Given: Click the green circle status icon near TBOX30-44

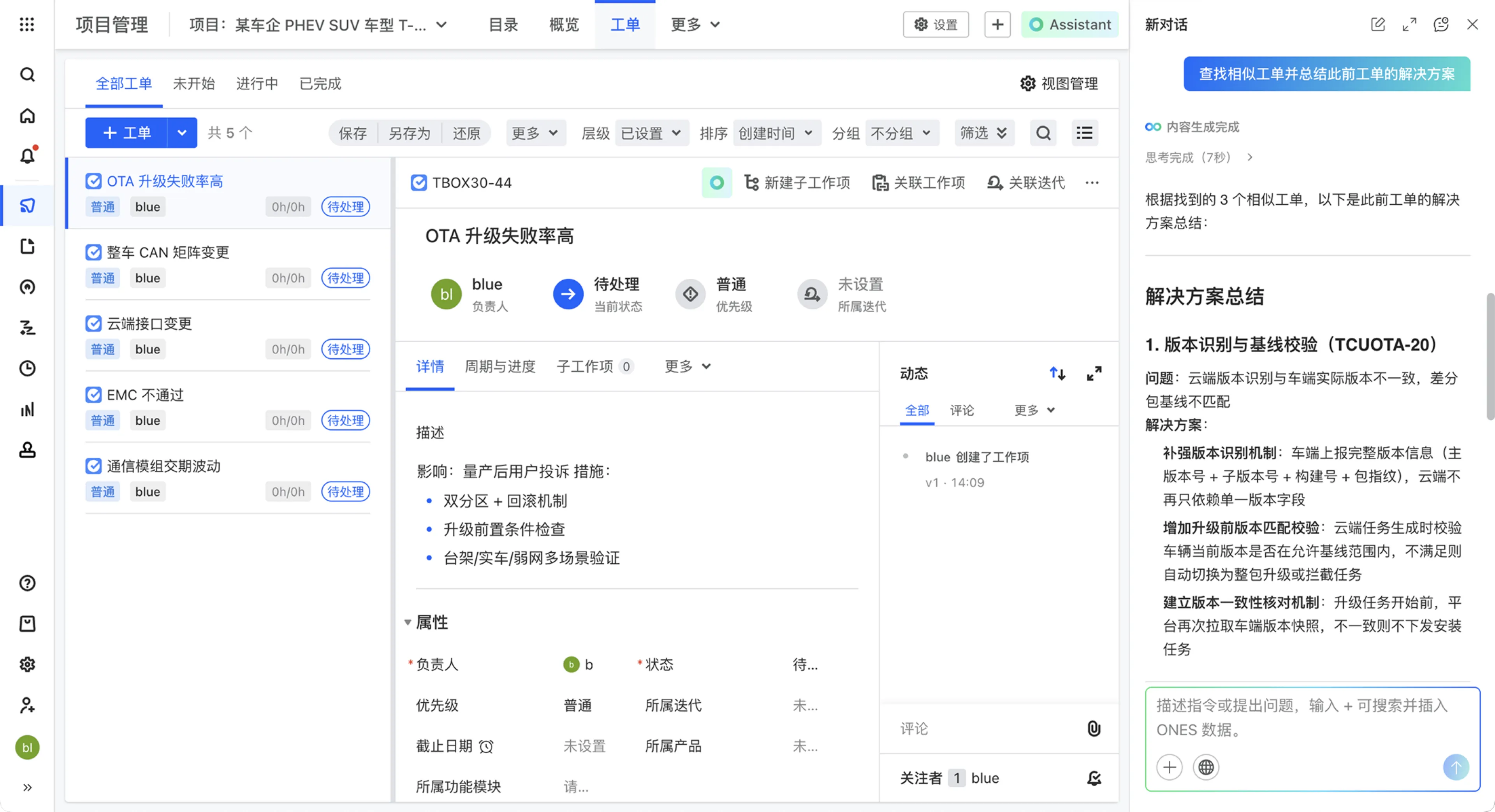Looking at the screenshot, I should click(x=717, y=183).
